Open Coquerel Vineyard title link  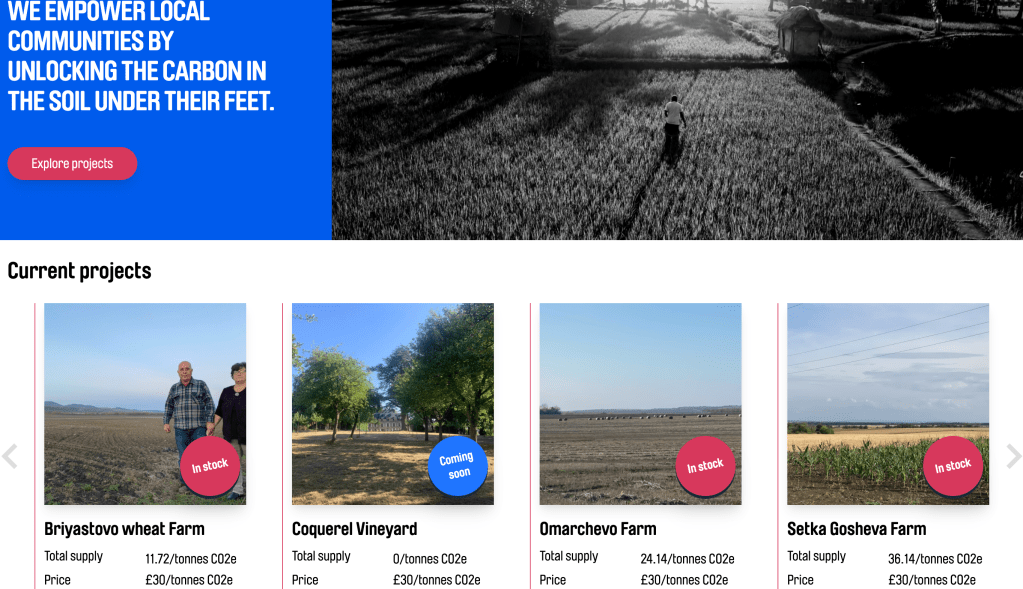click(x=354, y=529)
